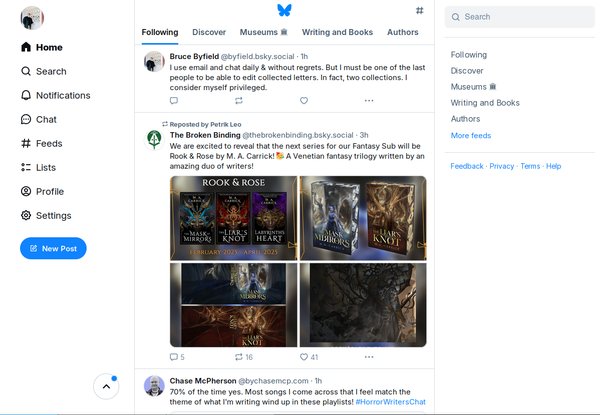The width and height of the screenshot is (600, 415).
Task: Open the Help link
Action: pos(554,166)
